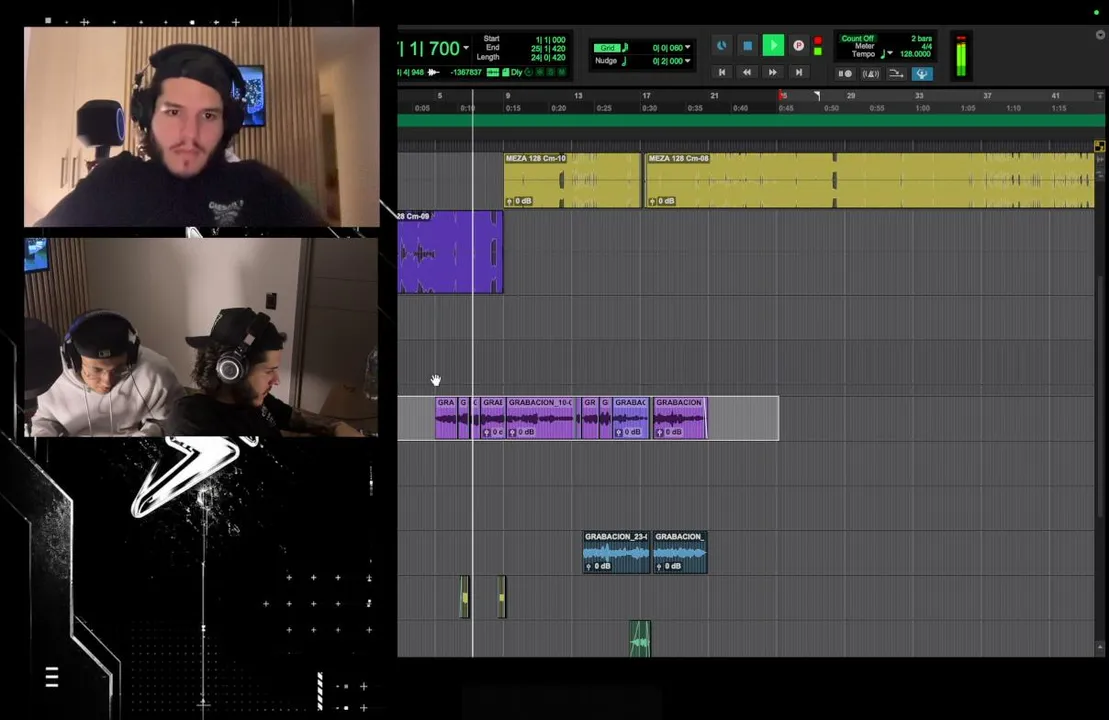Click the circular clock status icon
Viewport: 1109px width, 720px height.
click(528, 72)
